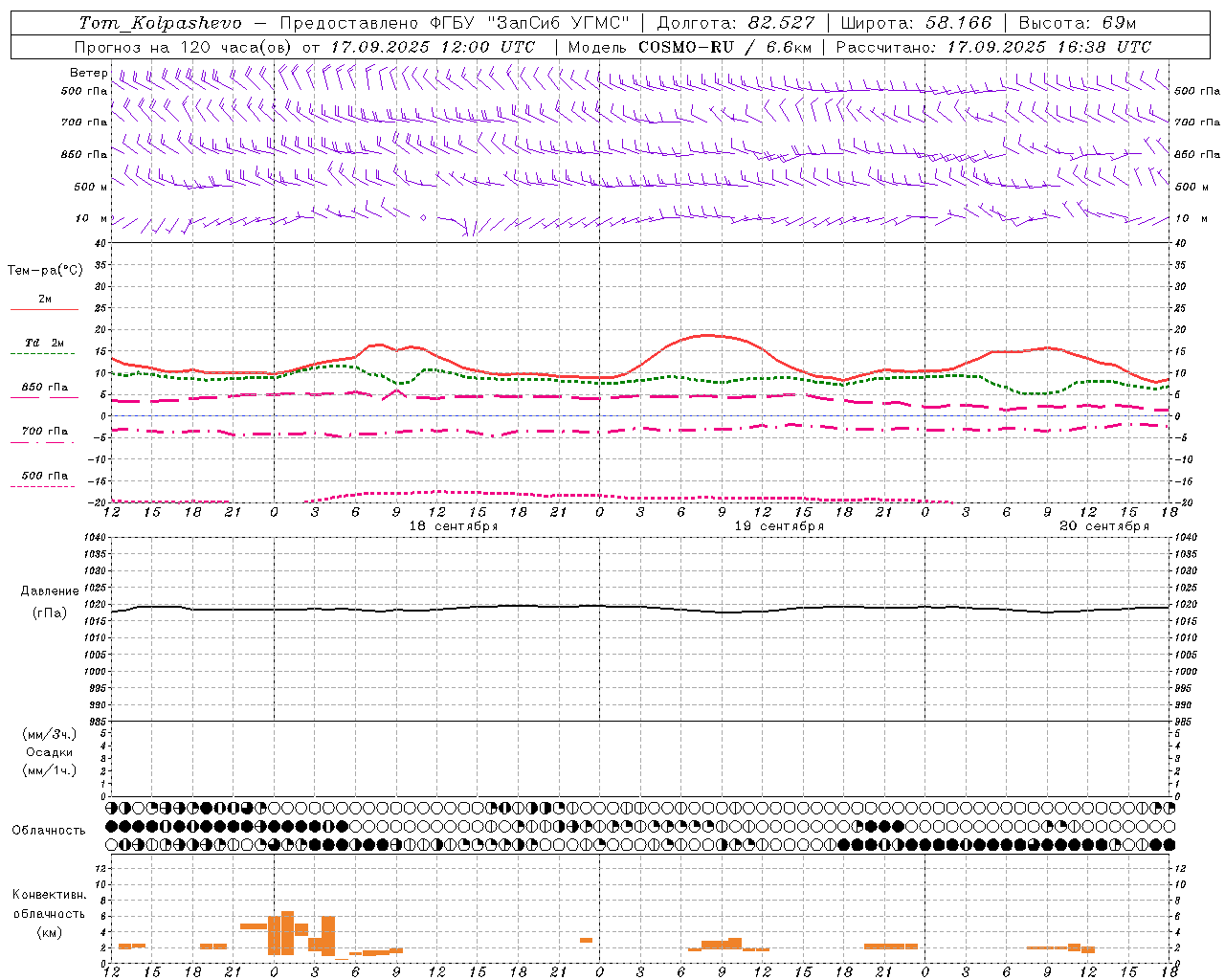Select the (мм/3ч.) precipitation unit label
This screenshot has width=1225, height=980.
click(x=50, y=734)
